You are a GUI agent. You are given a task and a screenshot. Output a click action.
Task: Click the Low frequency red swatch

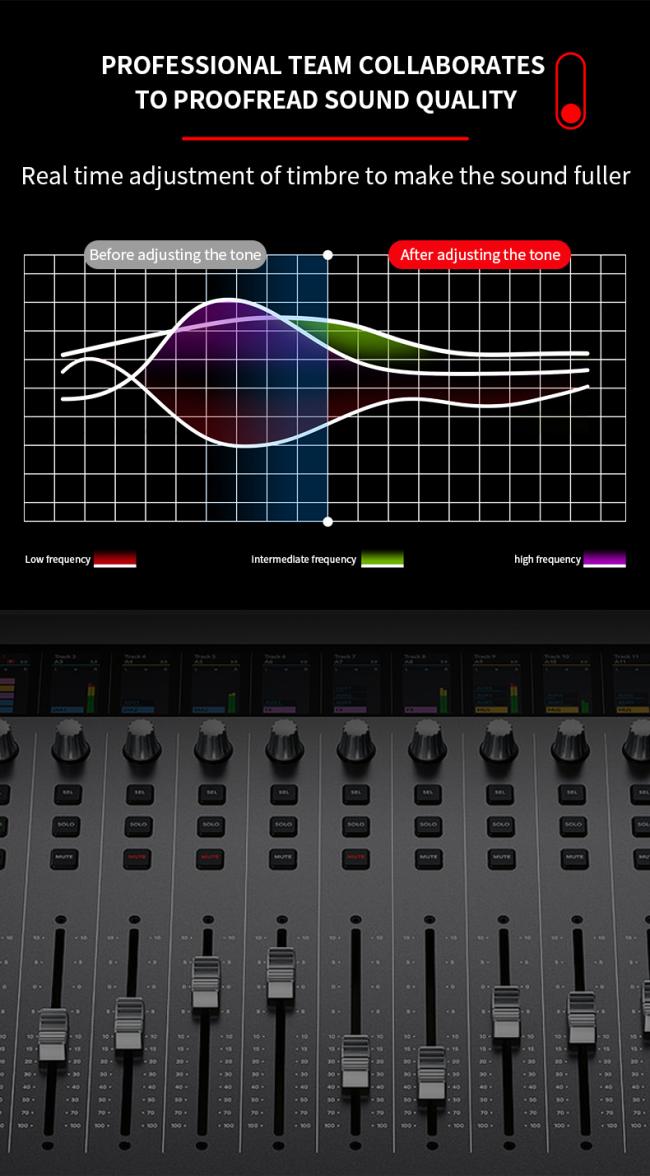tap(115, 560)
